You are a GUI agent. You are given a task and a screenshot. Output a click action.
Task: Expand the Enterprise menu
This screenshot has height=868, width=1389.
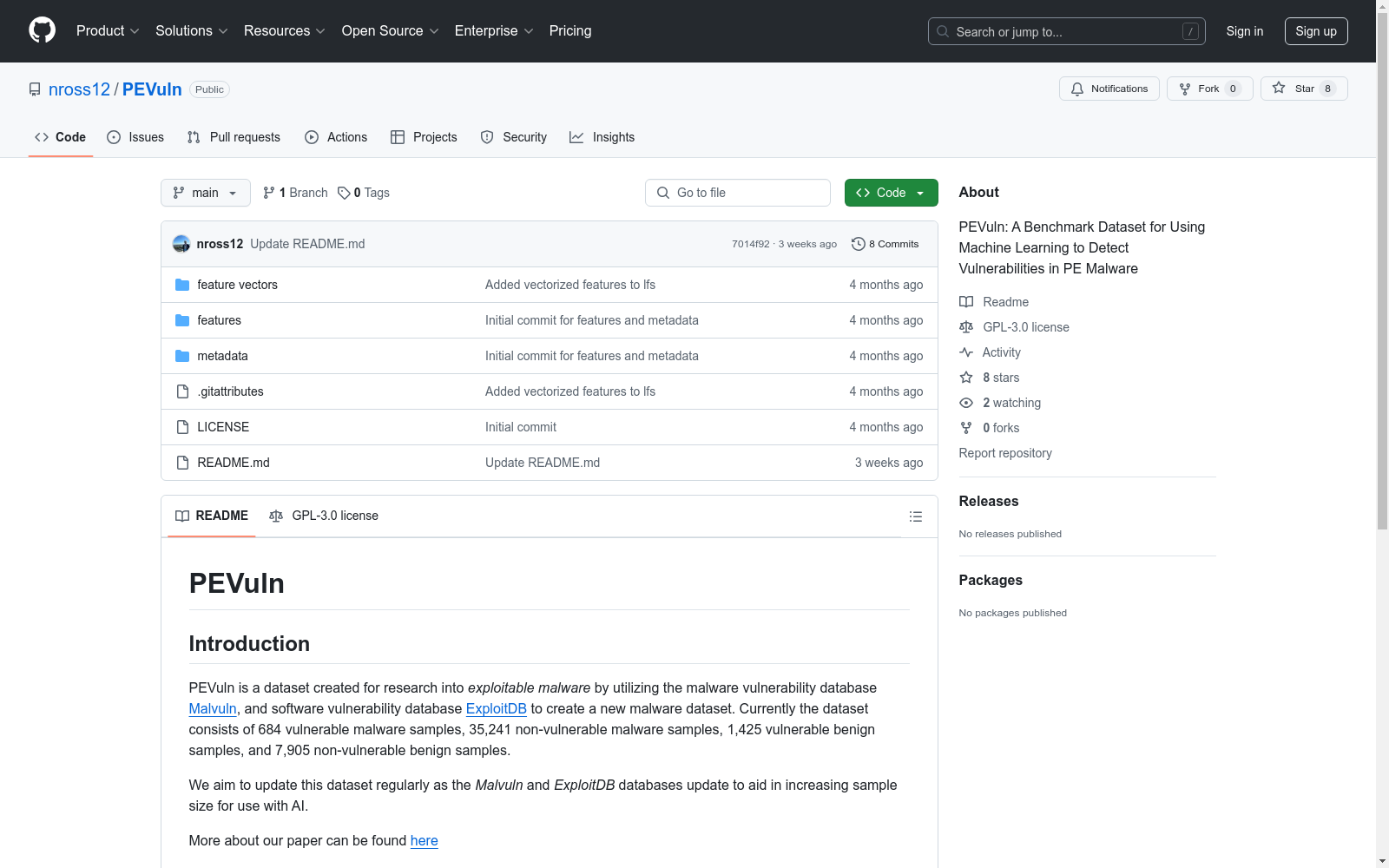pyautogui.click(x=494, y=30)
